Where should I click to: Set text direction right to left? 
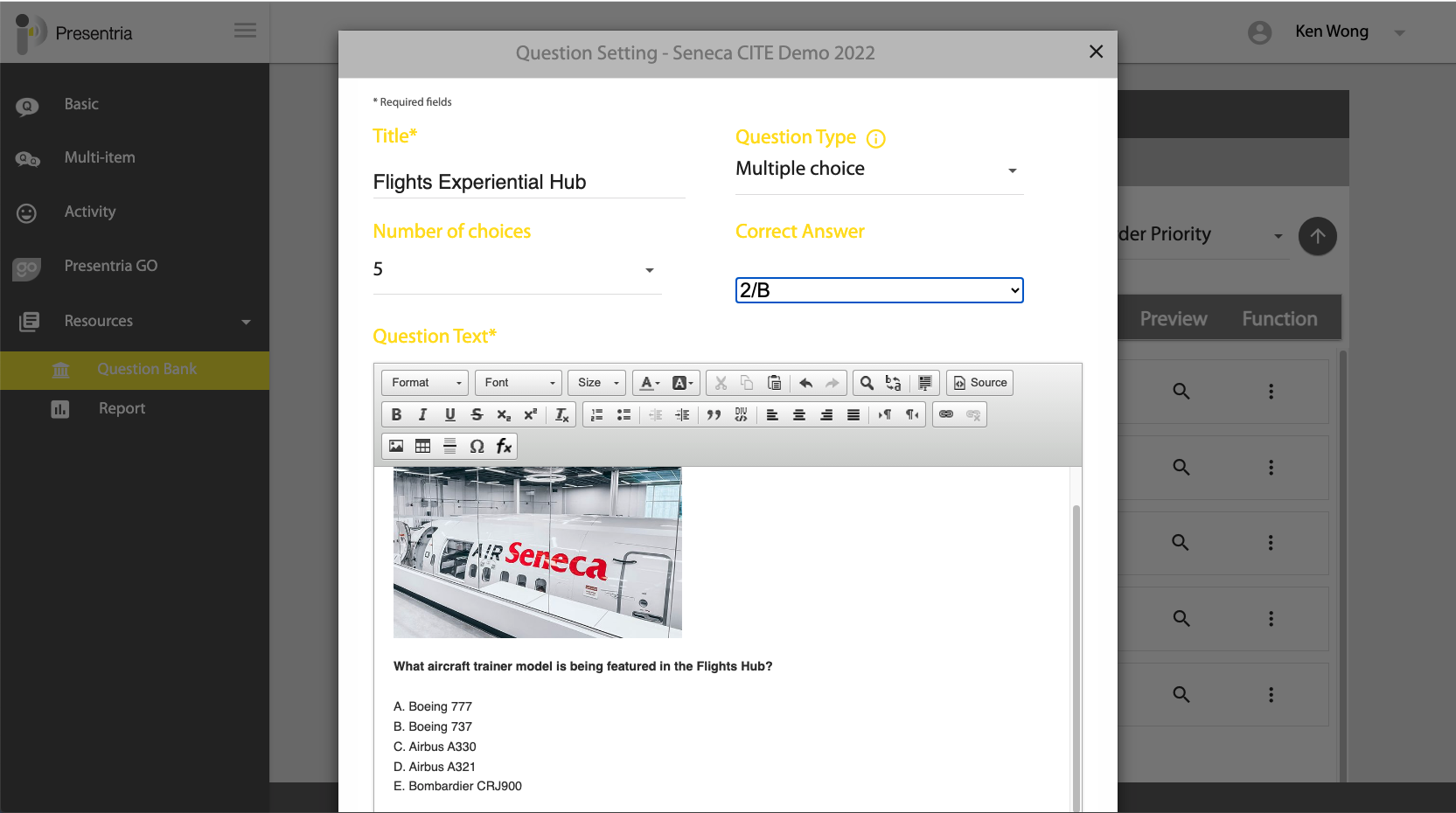pyautogui.click(x=912, y=414)
